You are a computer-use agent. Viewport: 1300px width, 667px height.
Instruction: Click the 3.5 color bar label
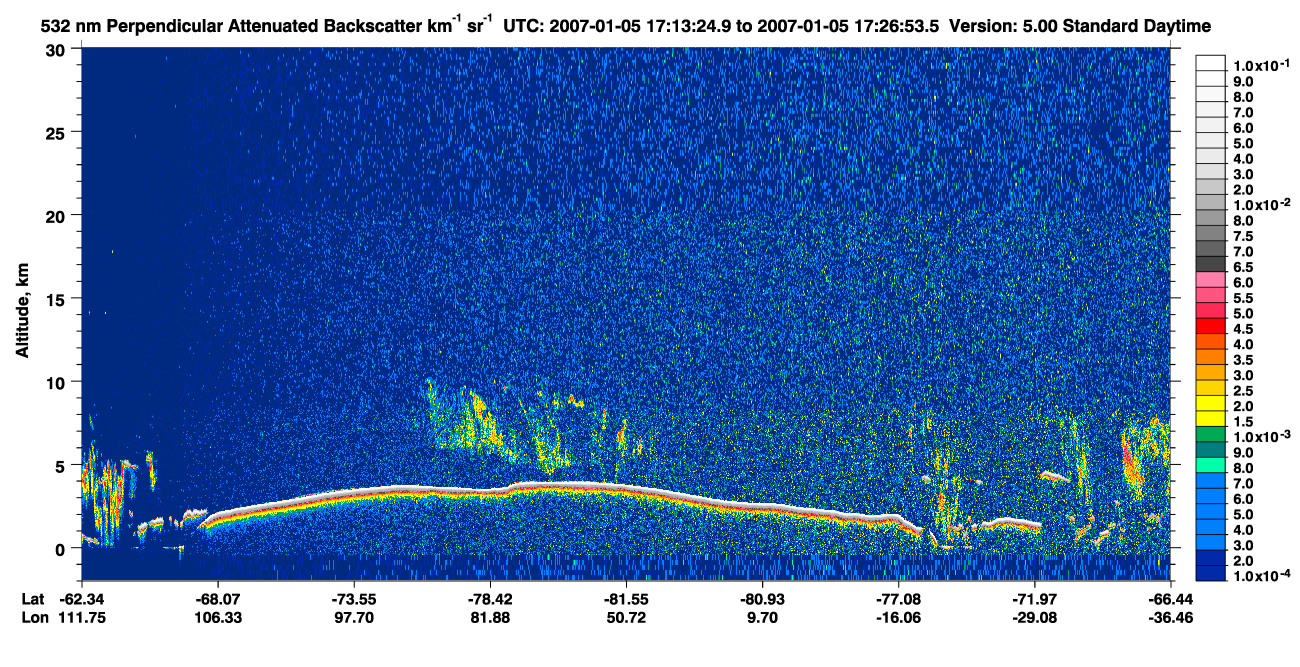tap(1243, 359)
